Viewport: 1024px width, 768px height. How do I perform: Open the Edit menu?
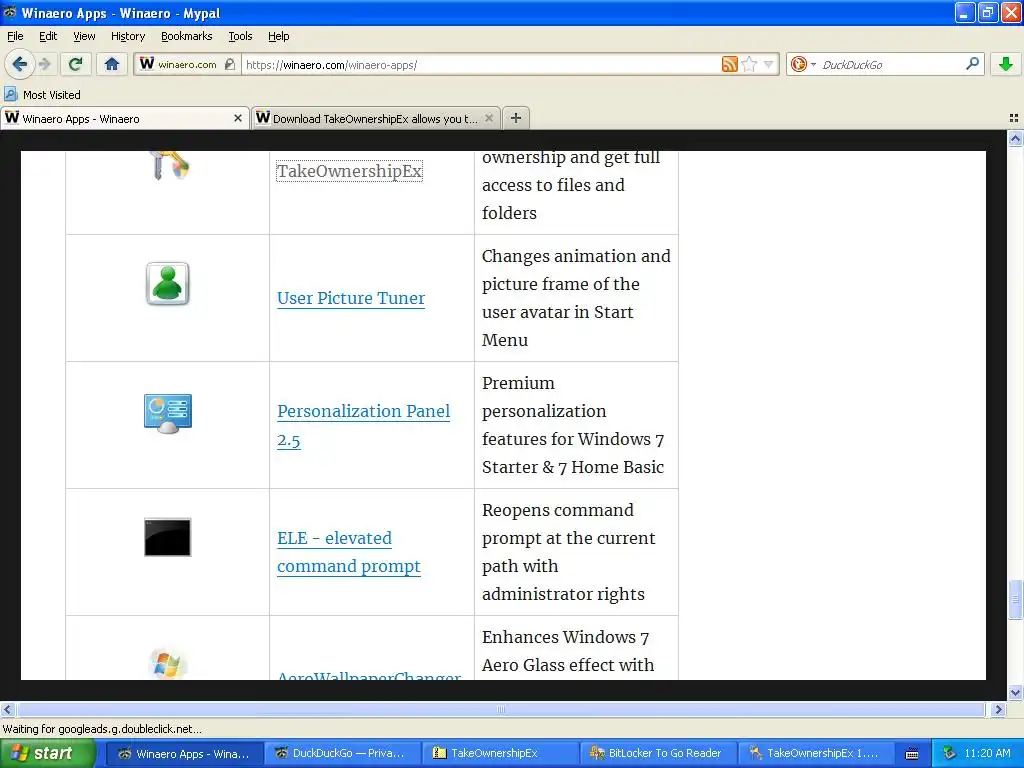48,36
